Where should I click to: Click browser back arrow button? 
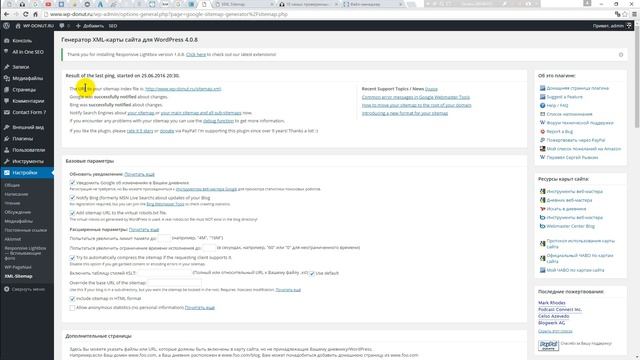[x=6, y=14]
